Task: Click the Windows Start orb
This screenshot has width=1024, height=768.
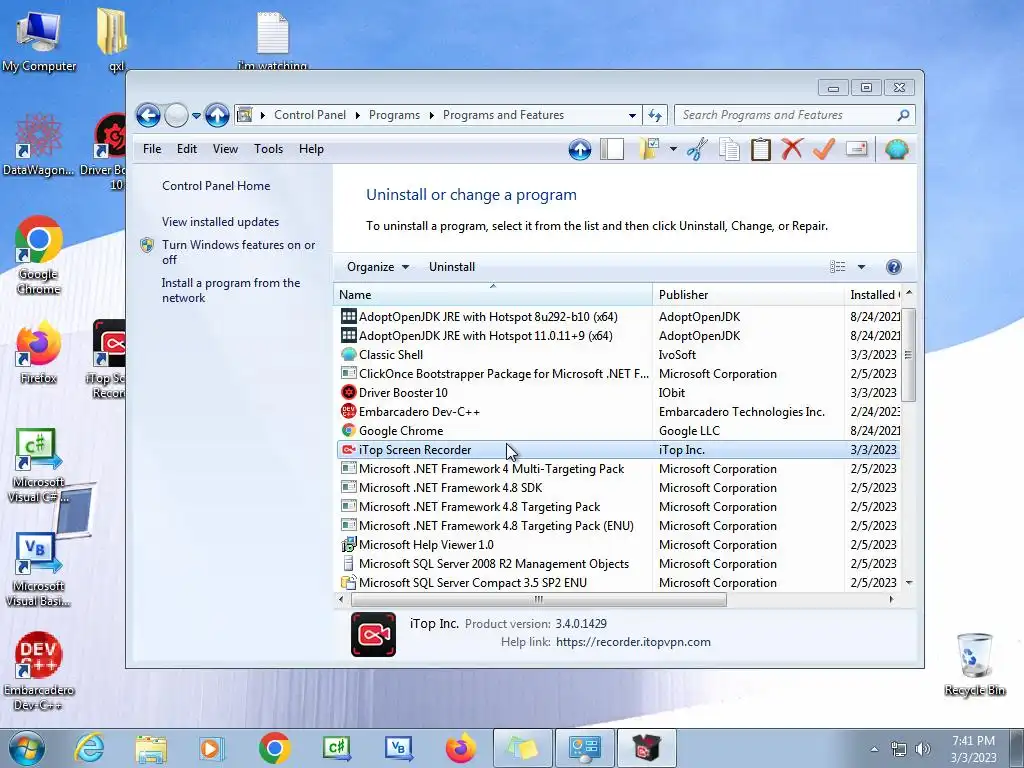Action: click(27, 748)
